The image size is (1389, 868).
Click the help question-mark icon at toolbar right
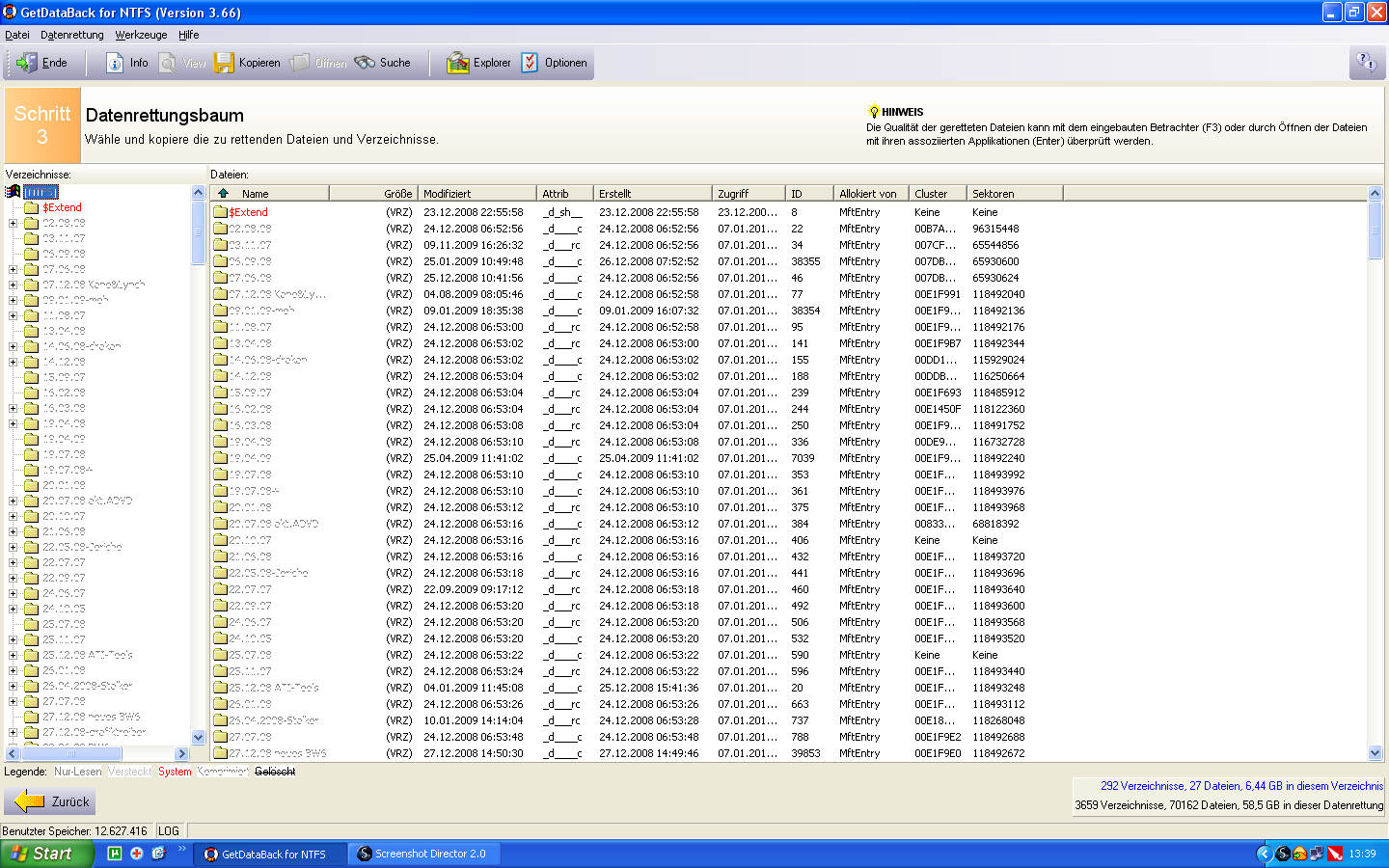point(1367,63)
